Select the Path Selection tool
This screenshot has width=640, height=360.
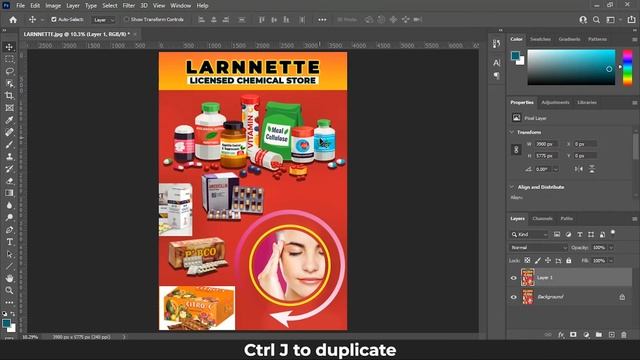tap(9, 254)
